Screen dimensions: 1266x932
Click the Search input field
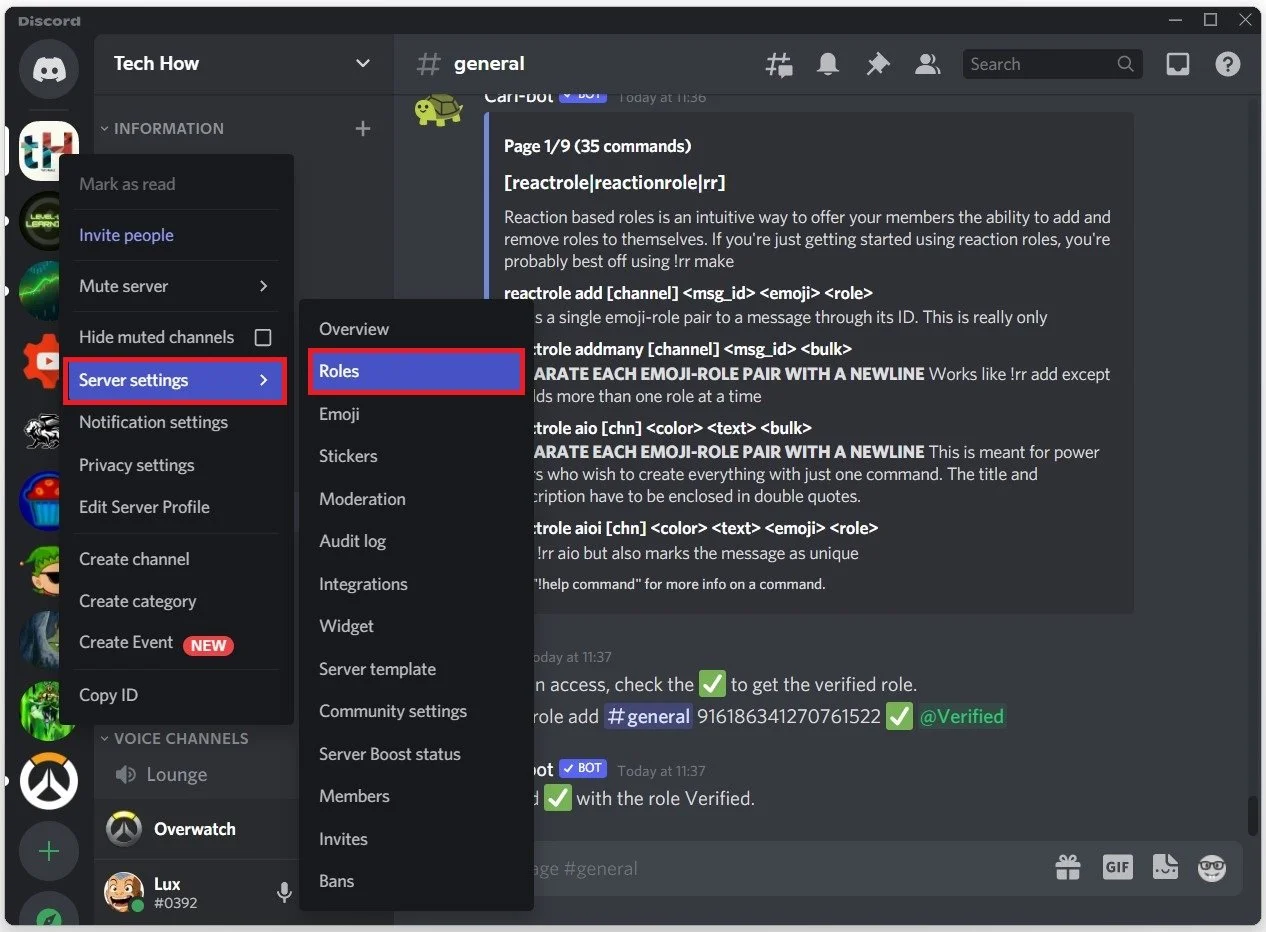1051,64
